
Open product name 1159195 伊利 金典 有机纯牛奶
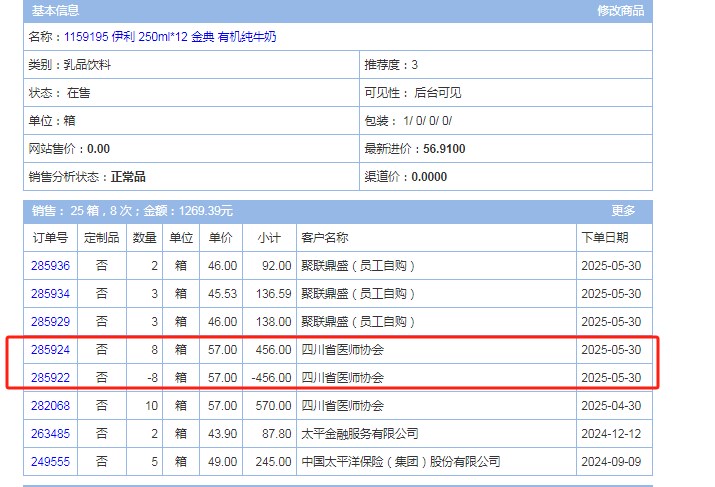pos(170,36)
